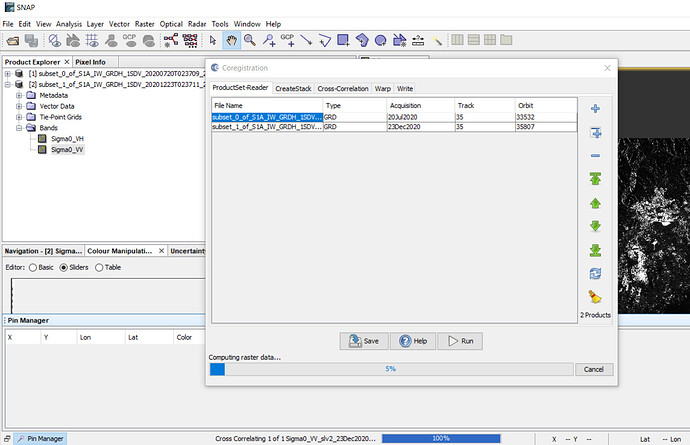Viewport: 690px width, 445px height.
Task: Select Table editor radio button
Action: click(x=99, y=268)
